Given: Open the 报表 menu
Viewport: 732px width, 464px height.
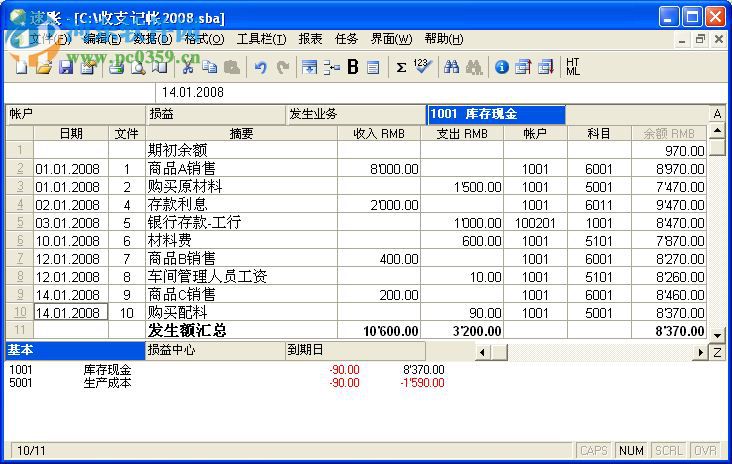Looking at the screenshot, I should (x=310, y=39).
